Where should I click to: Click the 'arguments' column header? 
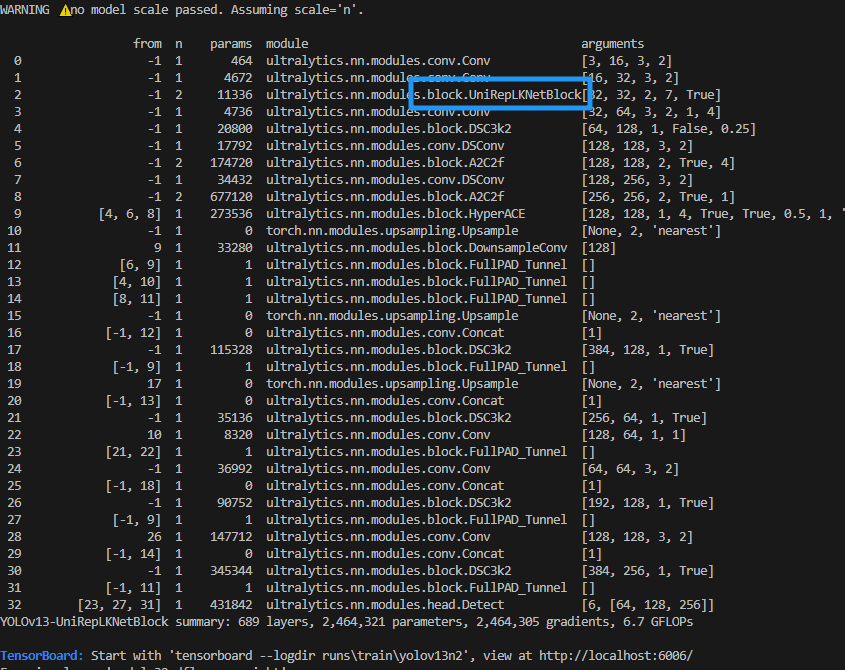(x=612, y=44)
